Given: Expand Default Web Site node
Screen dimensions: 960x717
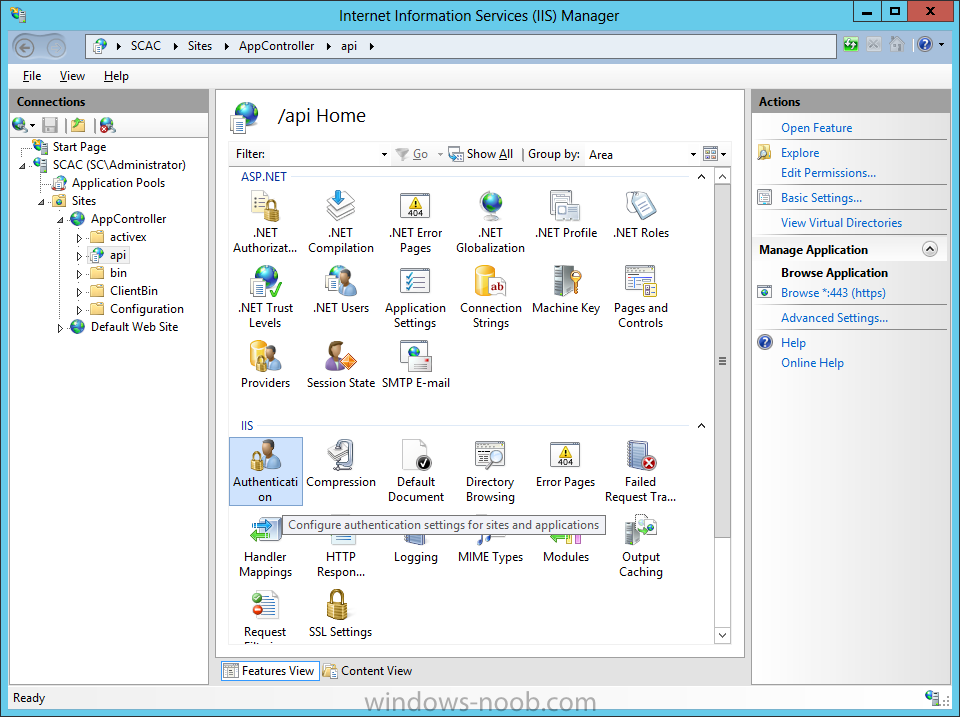Looking at the screenshot, I should point(60,328).
